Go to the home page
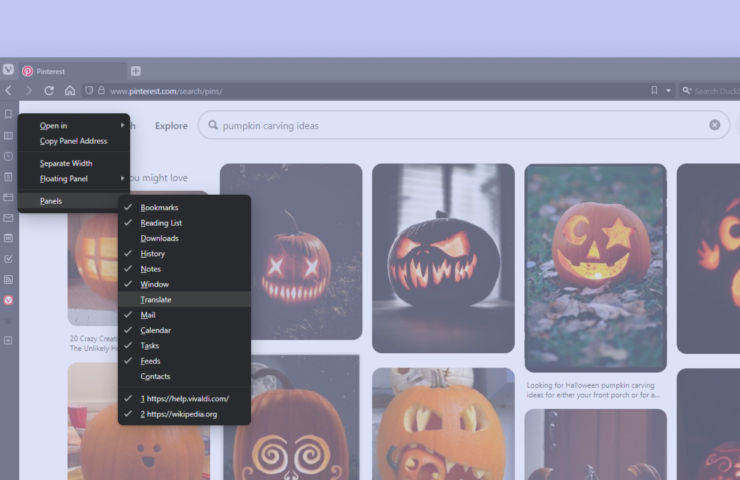The height and width of the screenshot is (480, 740). [x=70, y=91]
